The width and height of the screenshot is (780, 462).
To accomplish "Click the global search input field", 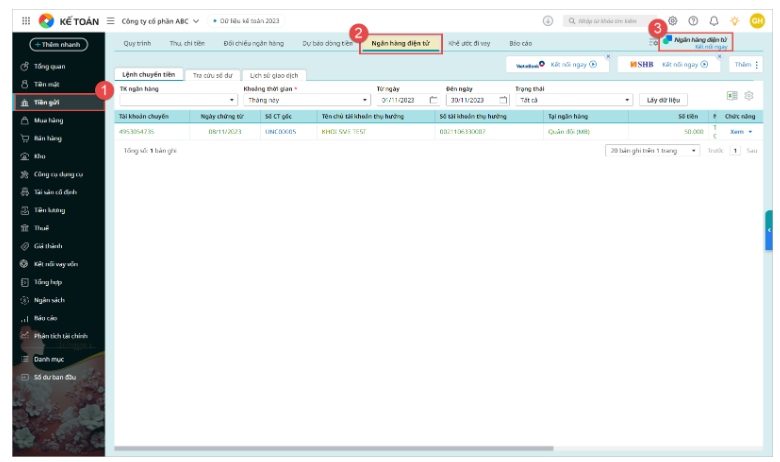I will [x=615, y=20].
